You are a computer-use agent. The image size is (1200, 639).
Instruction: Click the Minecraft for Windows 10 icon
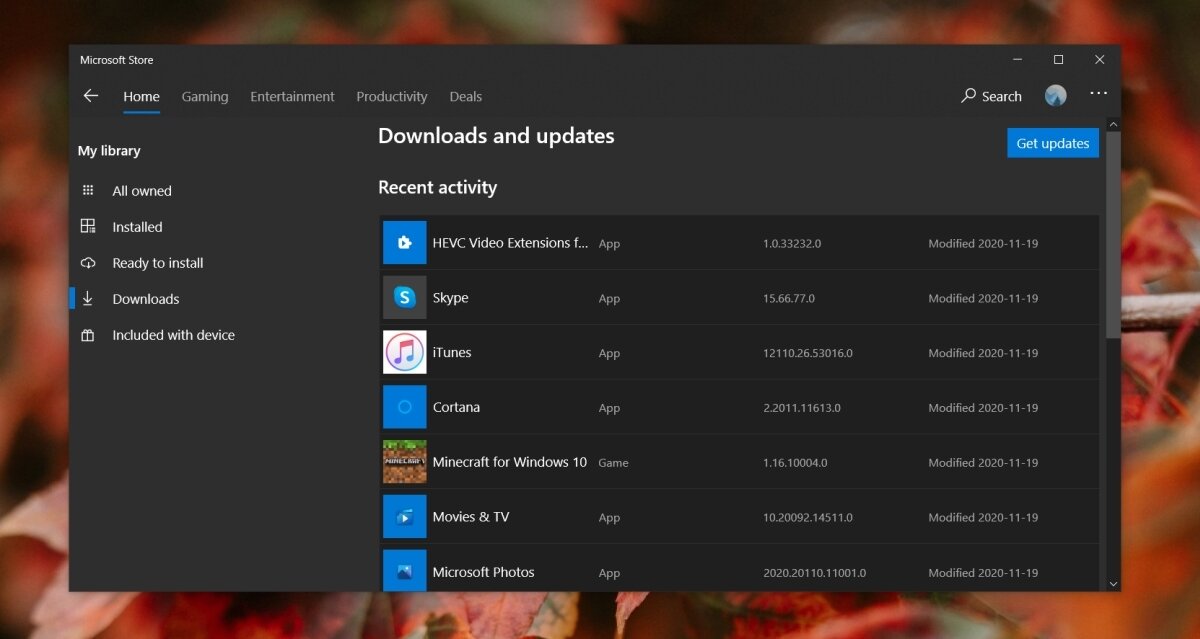404,462
